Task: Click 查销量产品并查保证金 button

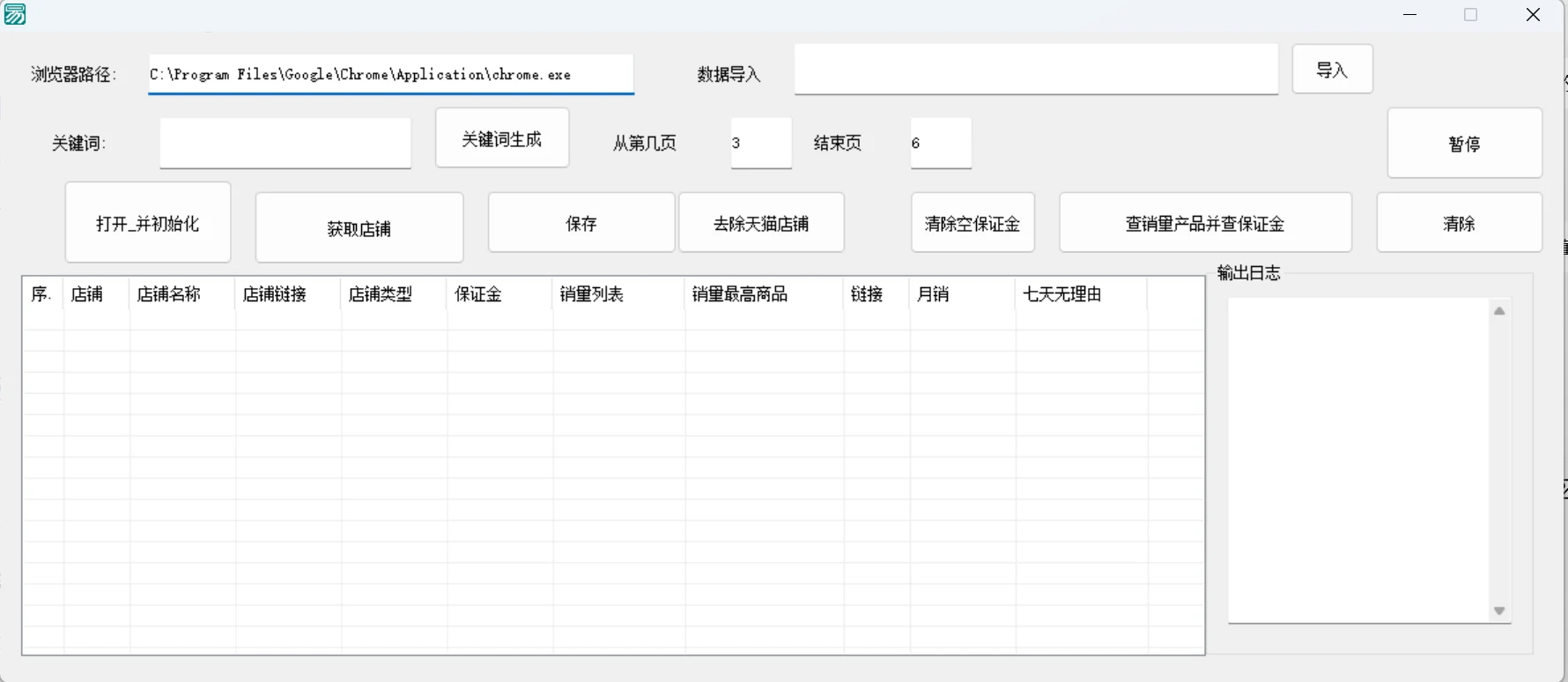Action: tap(1205, 224)
